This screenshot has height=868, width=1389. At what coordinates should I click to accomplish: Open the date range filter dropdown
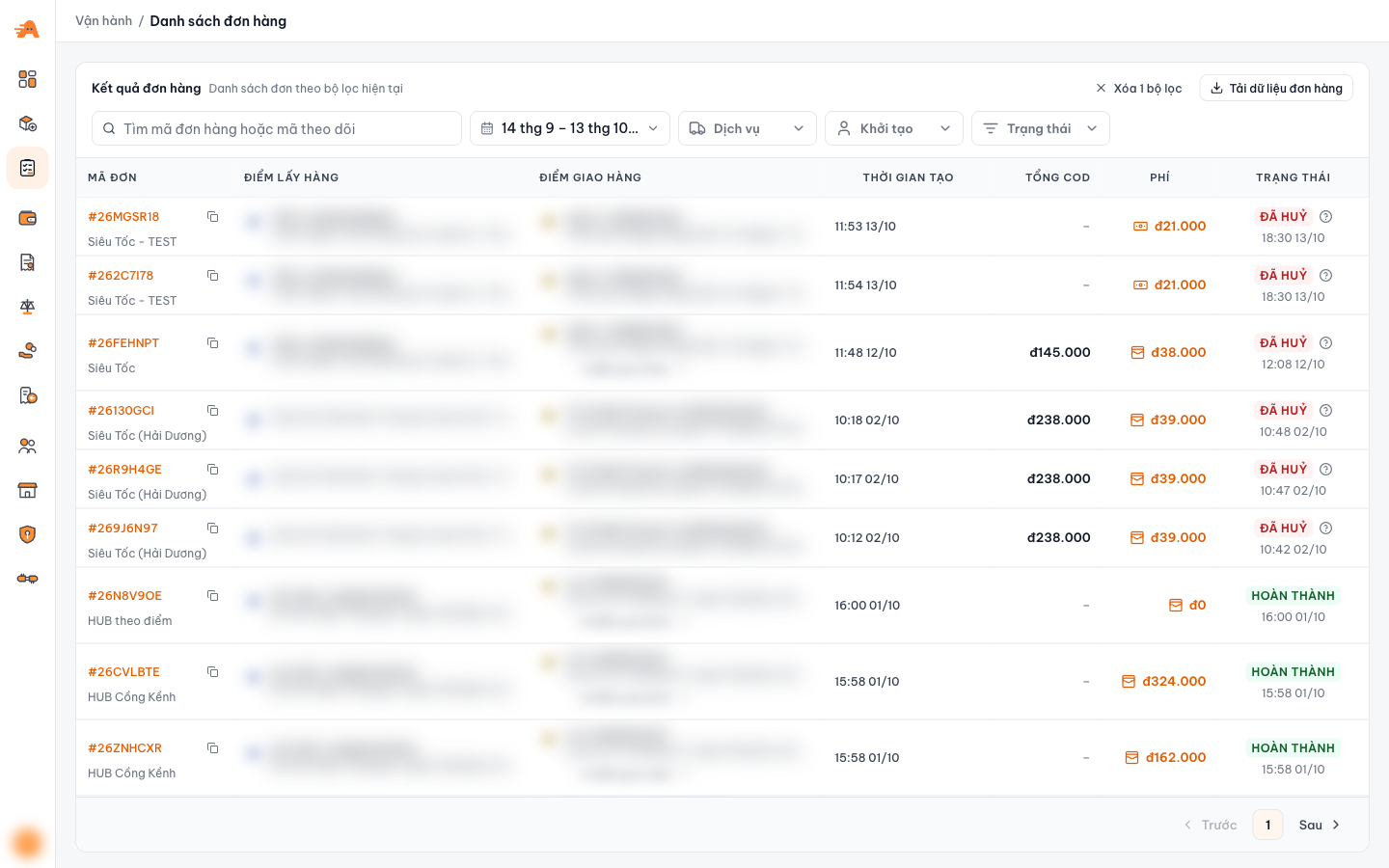[x=570, y=128]
